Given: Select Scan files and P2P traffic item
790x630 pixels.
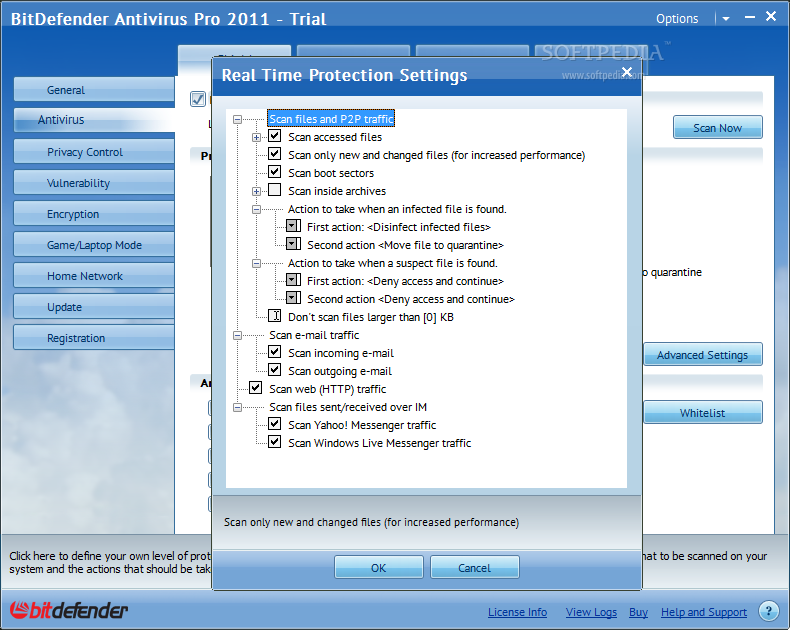Looking at the screenshot, I should [331, 119].
